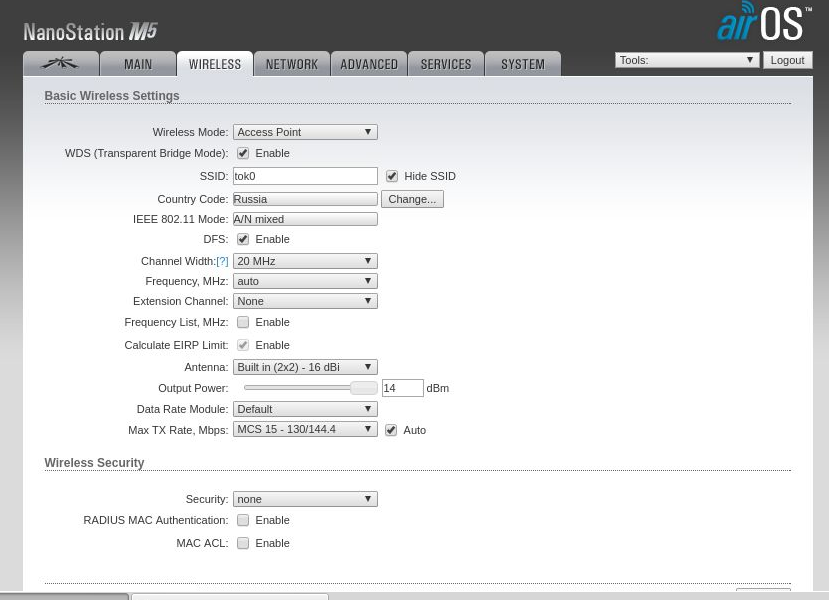Click the Change... country code button
The height and width of the screenshot is (600, 829).
tap(412, 199)
